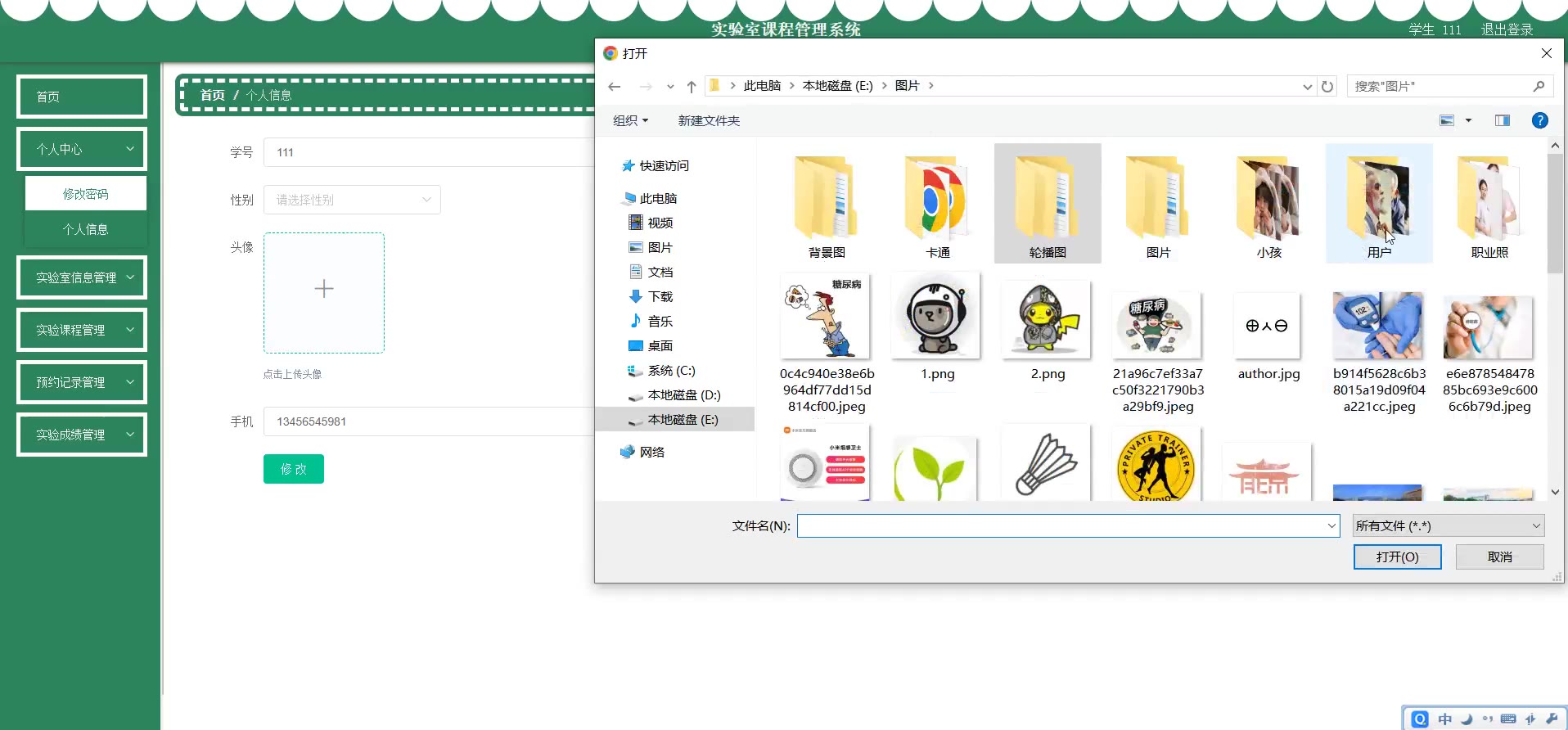Select the 背景图 folder
Screen dimensions: 1568x730
click(x=827, y=205)
